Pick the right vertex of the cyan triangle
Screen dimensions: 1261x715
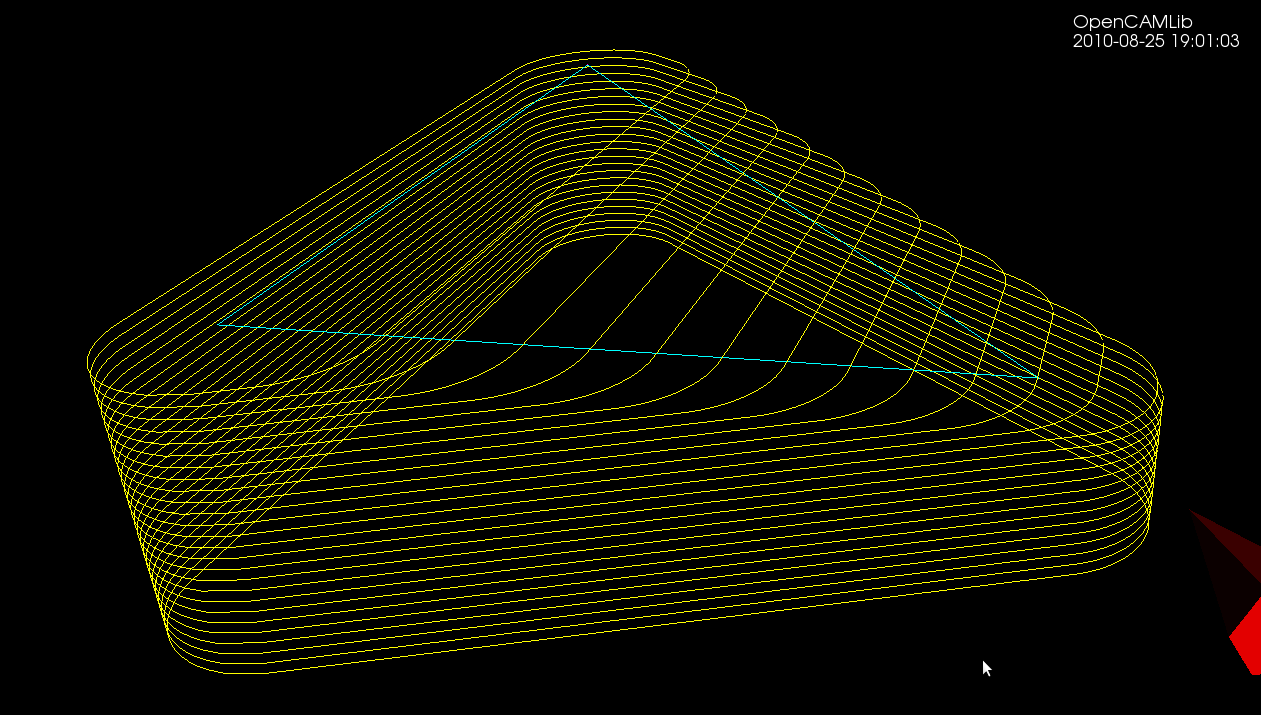click(1033, 377)
